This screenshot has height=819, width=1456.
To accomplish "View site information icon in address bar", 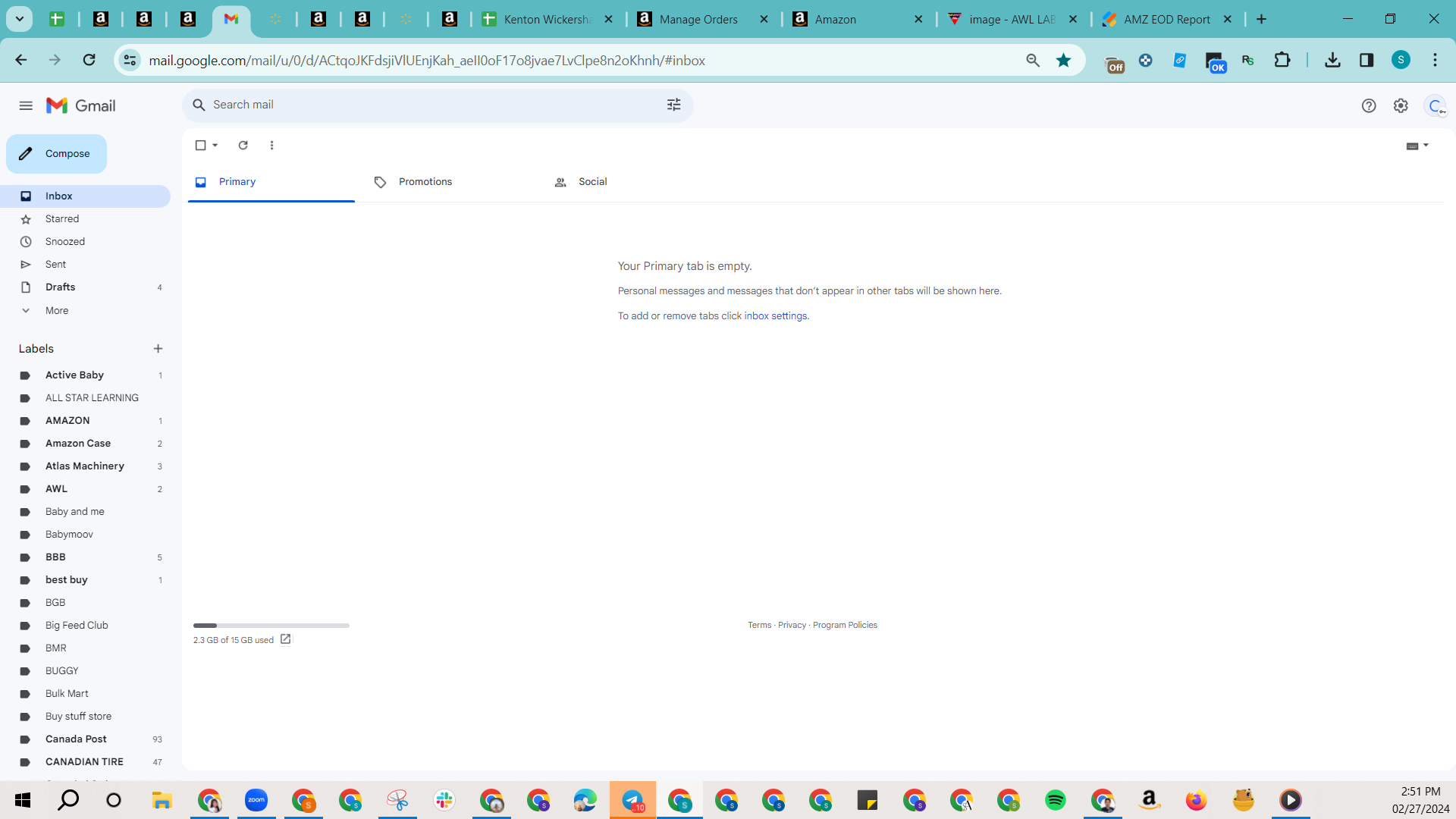I will [x=130, y=60].
